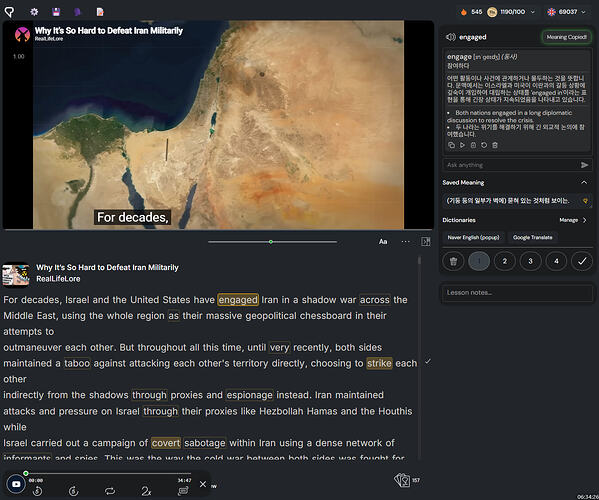Click the lightbulb hint icon in saved meaning

(x=585, y=201)
